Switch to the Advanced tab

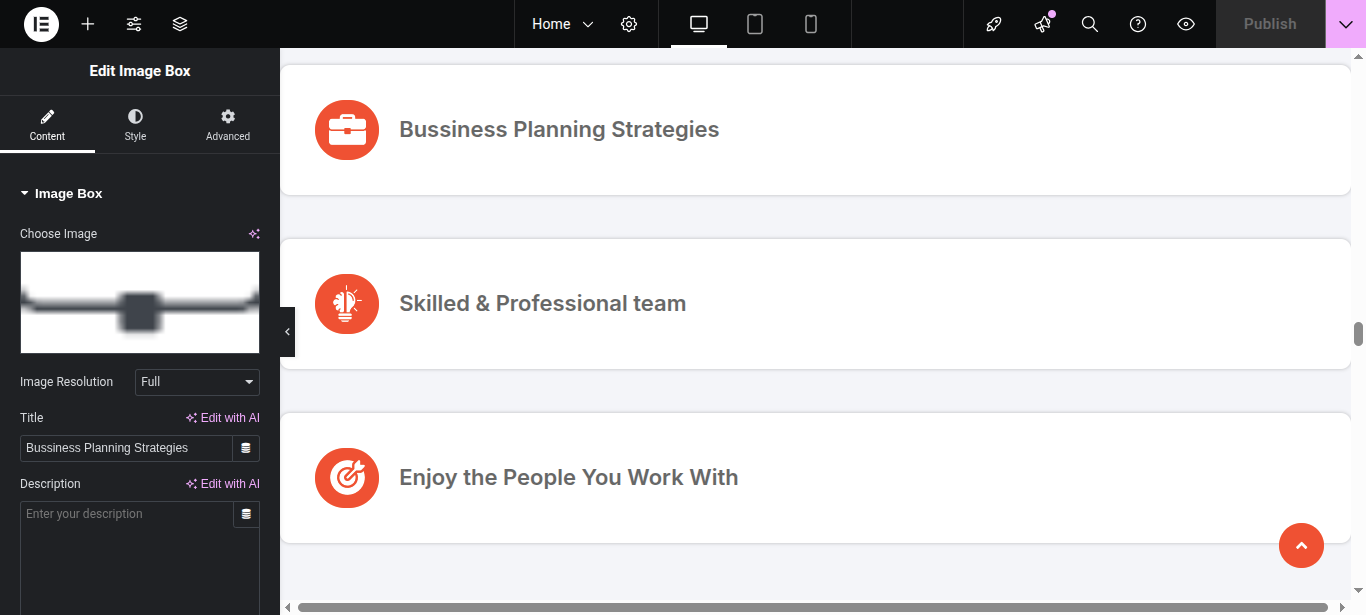coord(228,125)
